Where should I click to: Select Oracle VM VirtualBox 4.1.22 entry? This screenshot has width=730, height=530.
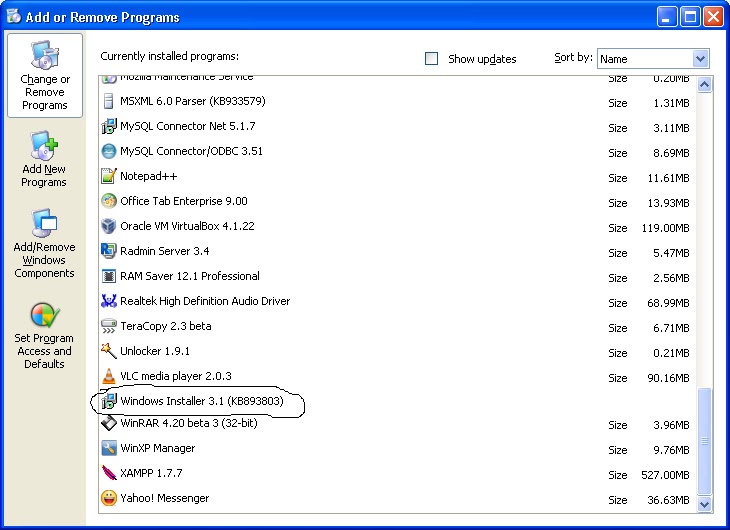[x=396, y=226]
